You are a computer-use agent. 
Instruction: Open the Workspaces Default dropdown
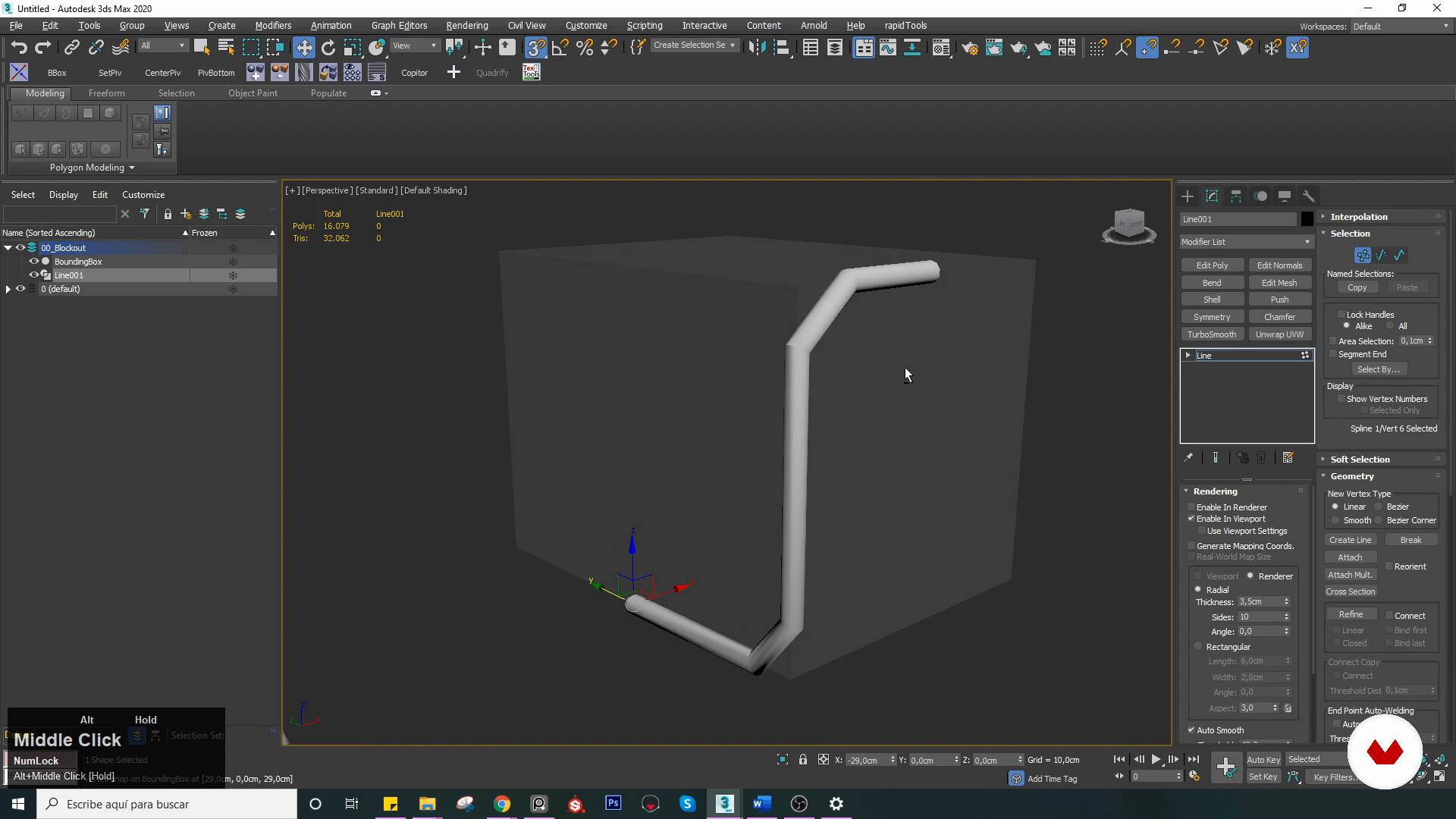[x=1401, y=27]
